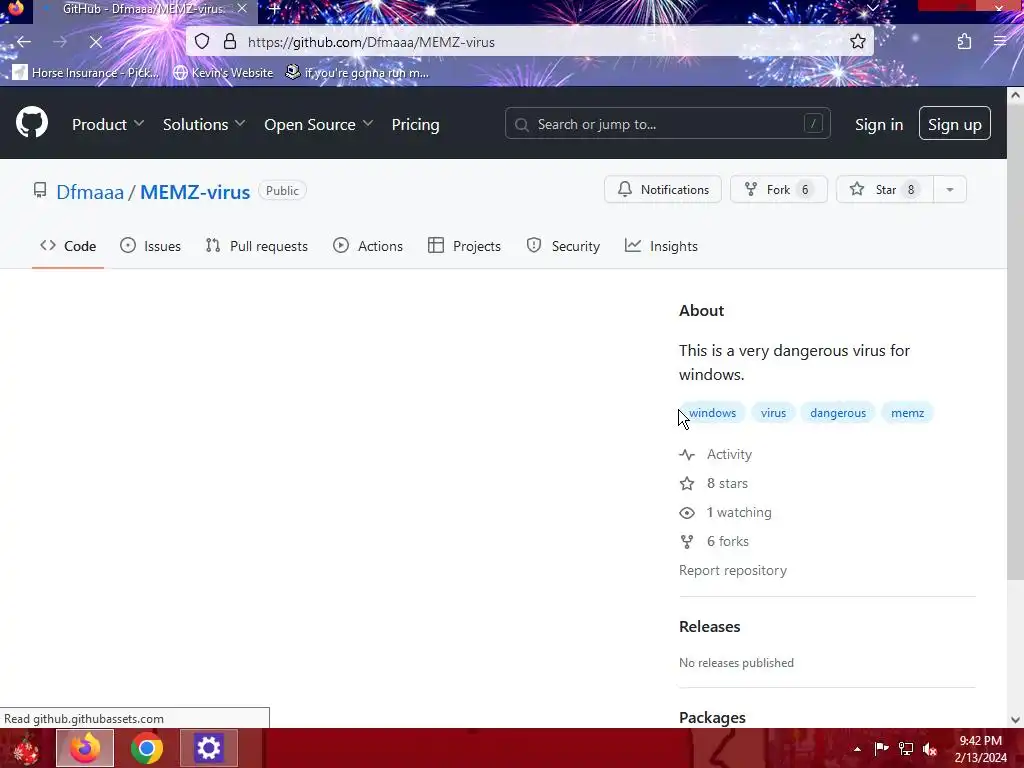View 8 stars stargazers
The width and height of the screenshot is (1024, 768).
(714, 483)
